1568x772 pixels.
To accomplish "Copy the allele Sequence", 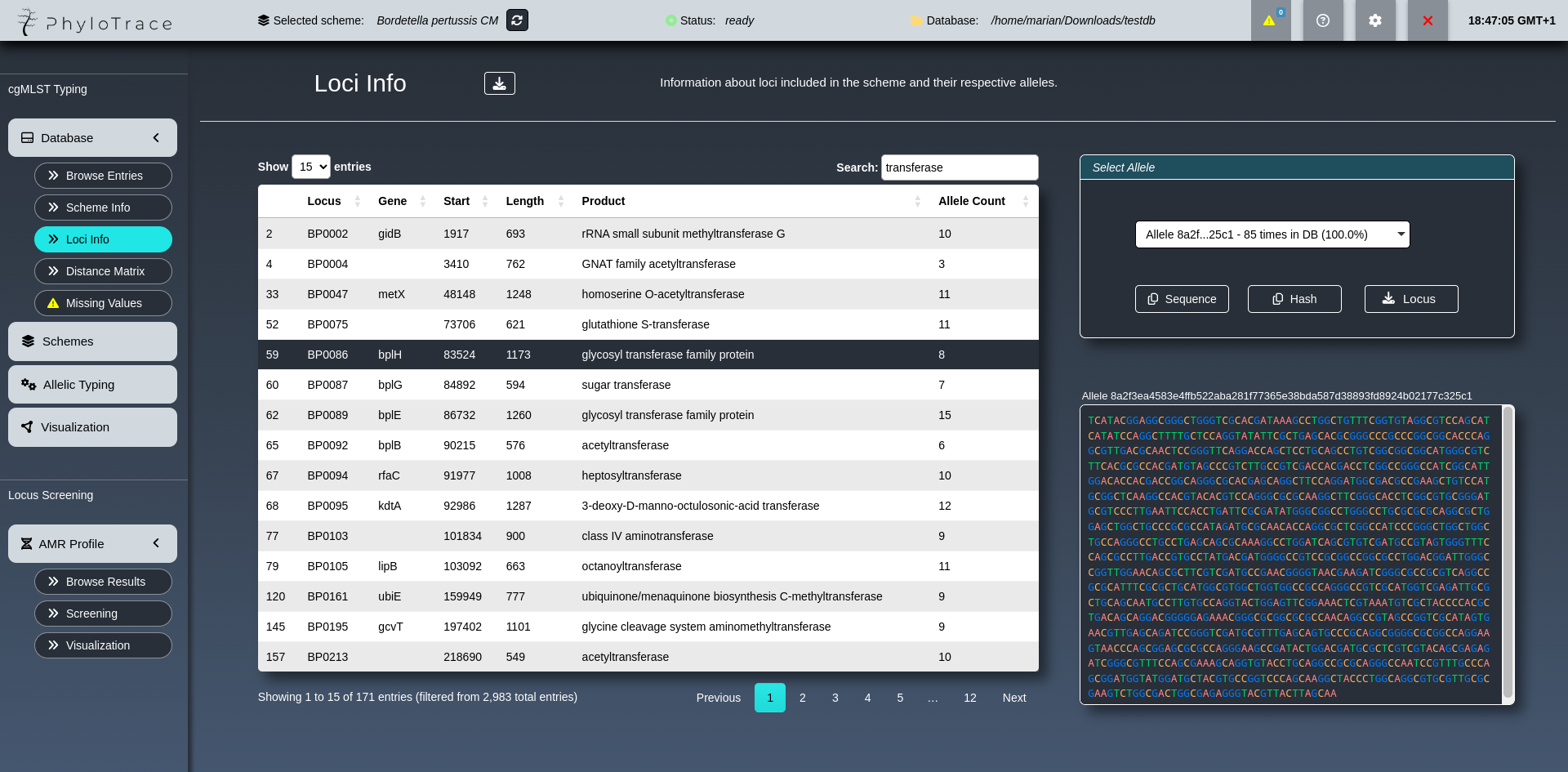I will pos(1181,299).
